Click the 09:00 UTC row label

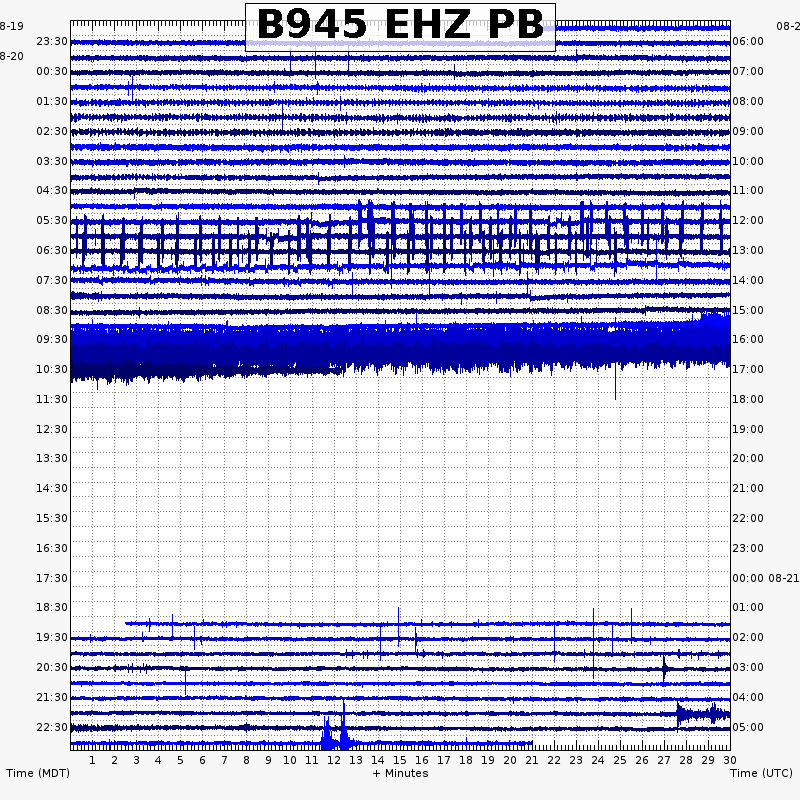click(748, 132)
